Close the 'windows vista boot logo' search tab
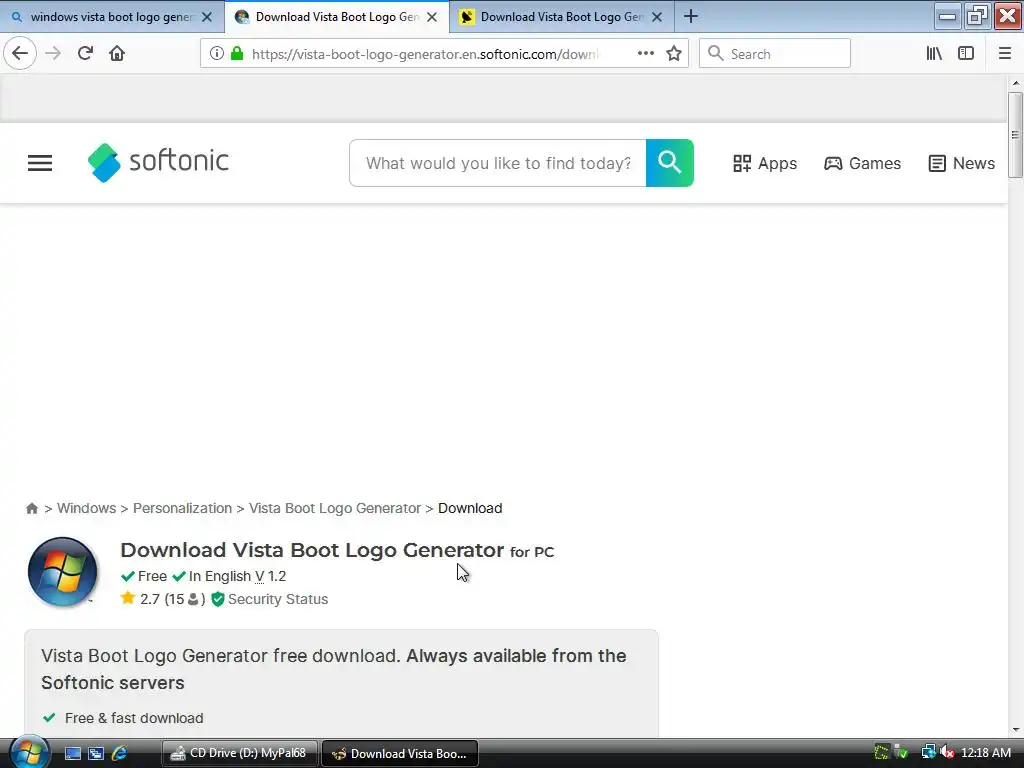This screenshot has width=1024, height=768. (x=207, y=17)
